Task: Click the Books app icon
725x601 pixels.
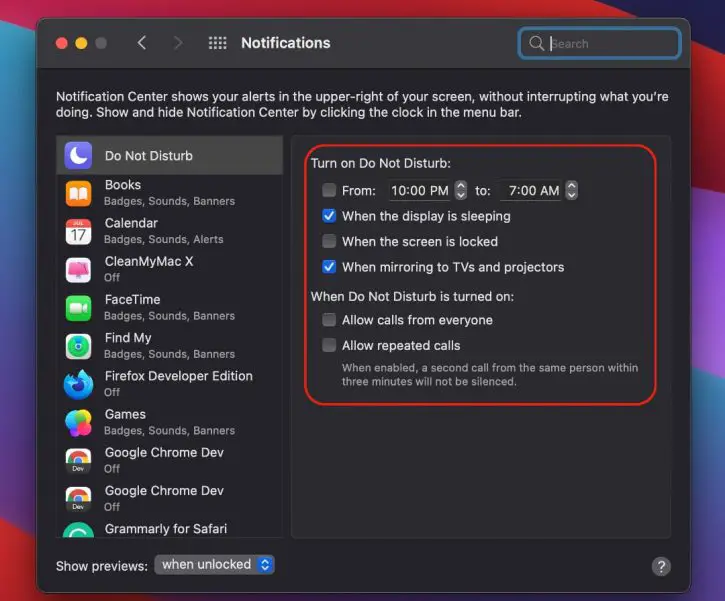Action: 78,193
